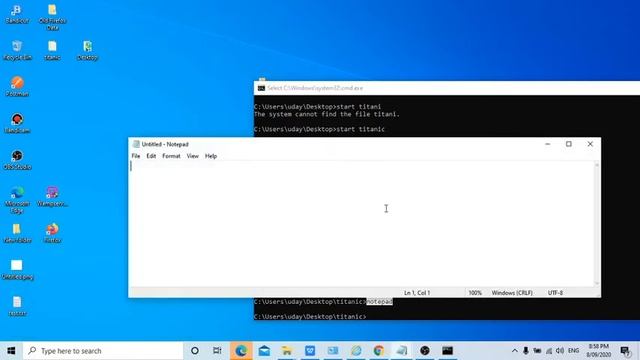Minimize the Notepad window
Screen dimensions: 640x360
pos(548,144)
